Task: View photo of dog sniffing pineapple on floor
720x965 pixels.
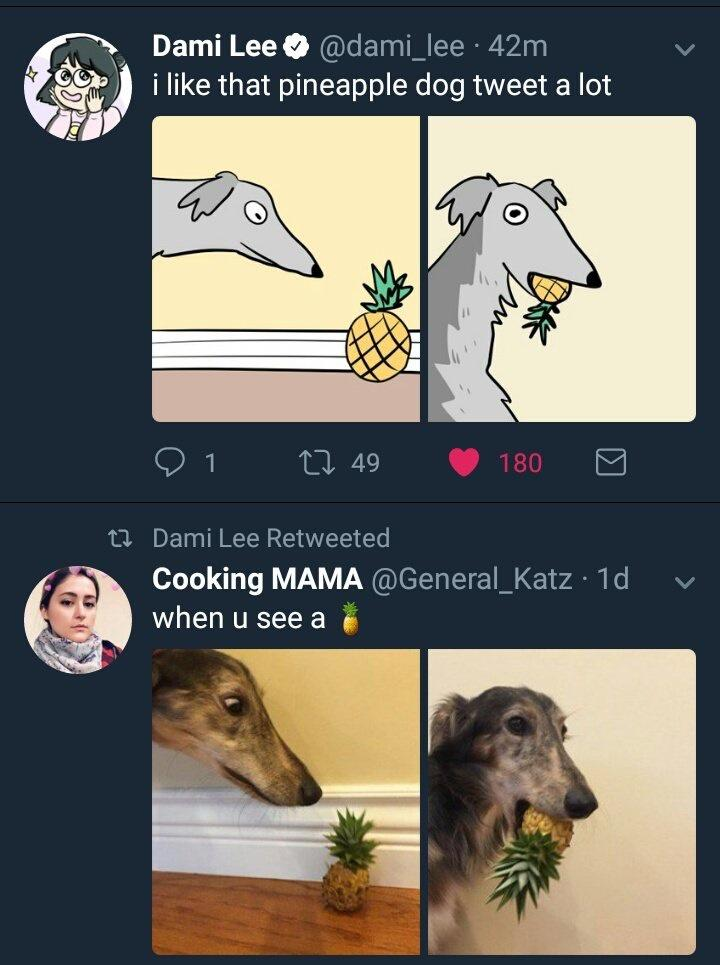Action: [286, 801]
